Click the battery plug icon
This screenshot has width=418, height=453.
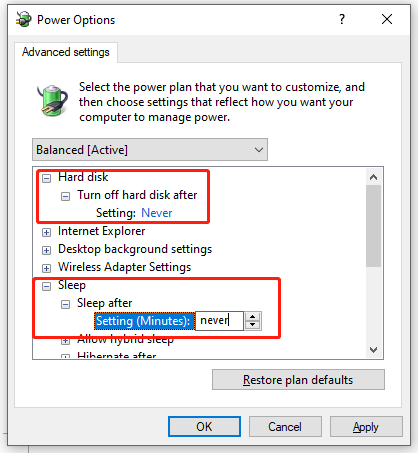coord(52,100)
